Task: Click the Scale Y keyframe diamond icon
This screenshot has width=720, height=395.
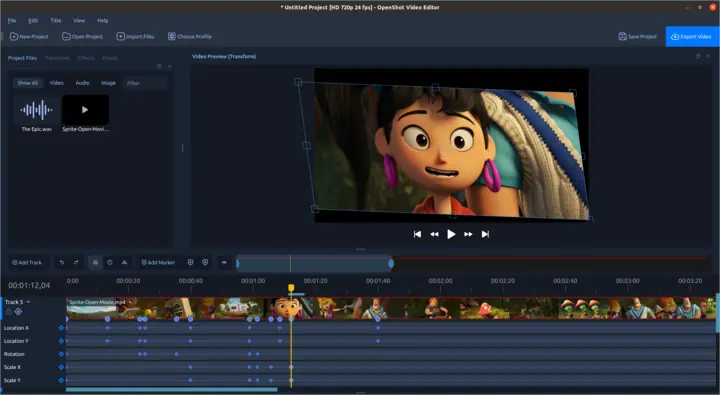Action: (x=61, y=380)
